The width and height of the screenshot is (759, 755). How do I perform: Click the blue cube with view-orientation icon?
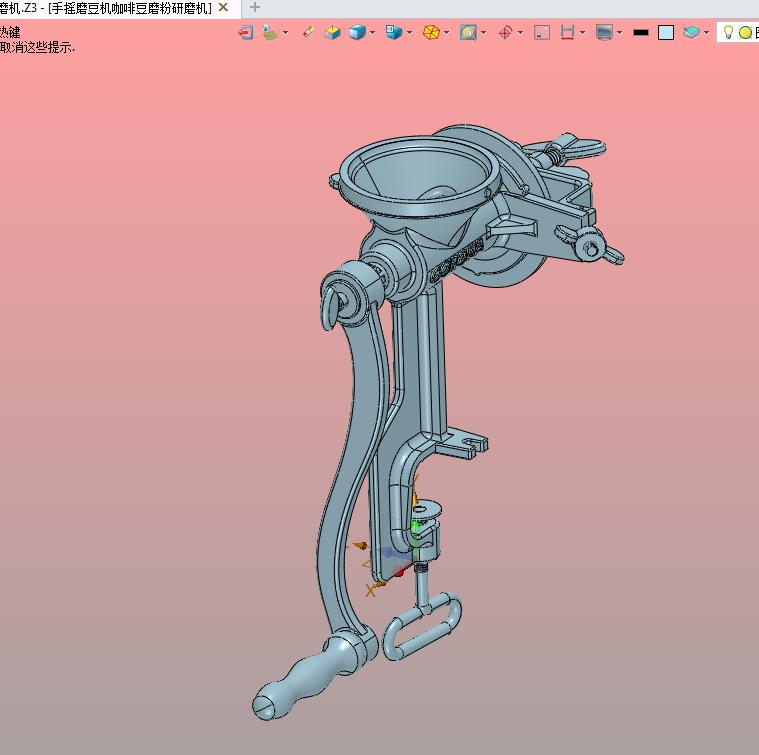(394, 32)
